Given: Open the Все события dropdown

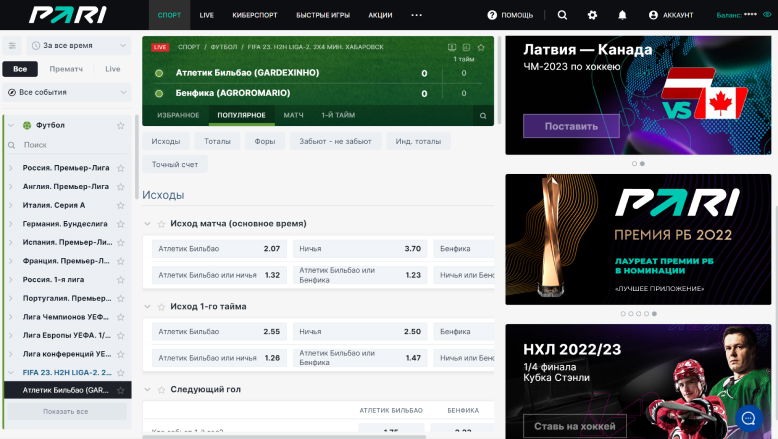Looking at the screenshot, I should (67, 92).
